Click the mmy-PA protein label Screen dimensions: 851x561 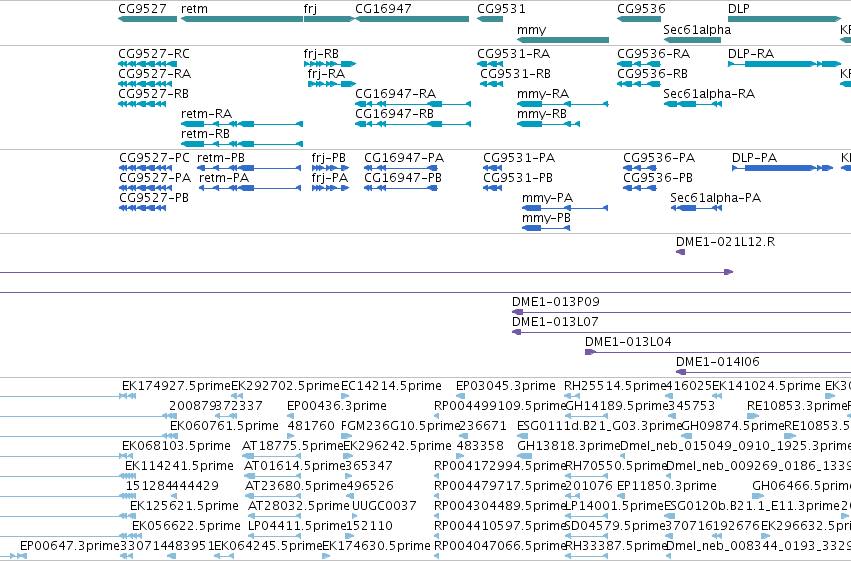coord(548,198)
